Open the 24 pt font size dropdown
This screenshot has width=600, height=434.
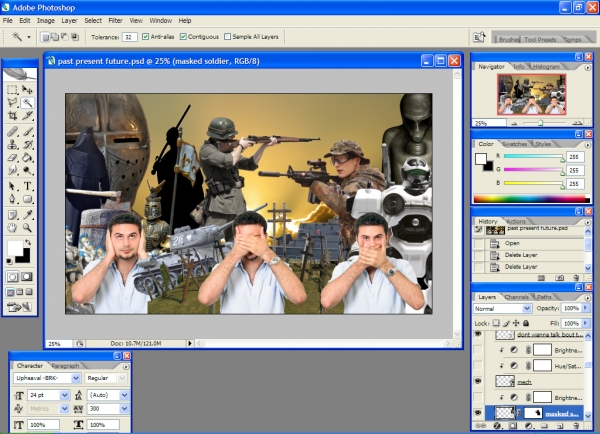click(x=65, y=395)
